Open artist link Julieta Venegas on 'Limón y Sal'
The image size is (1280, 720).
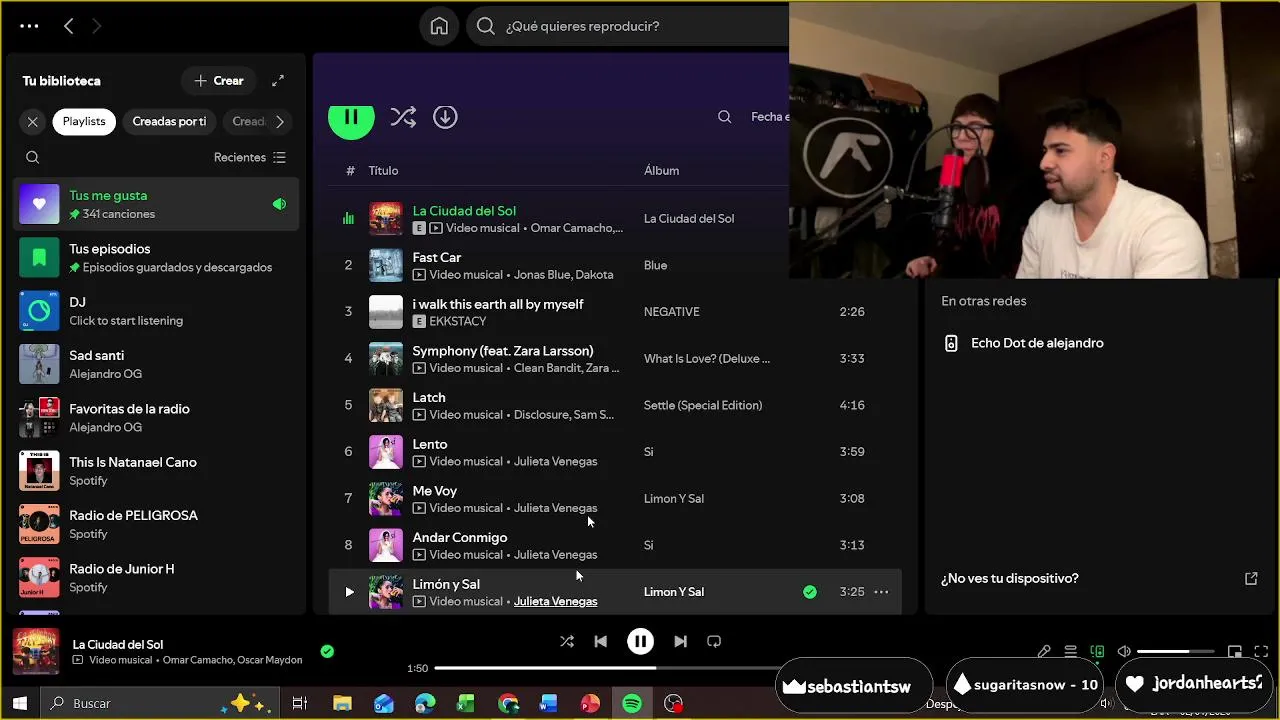point(555,601)
